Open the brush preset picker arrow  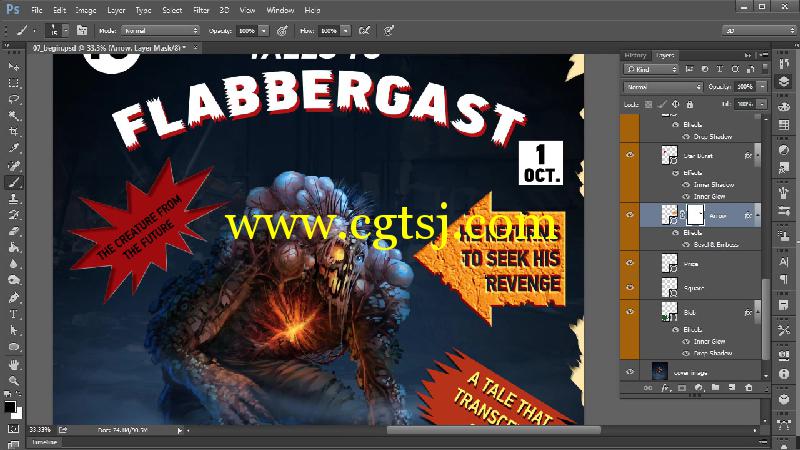pos(65,31)
